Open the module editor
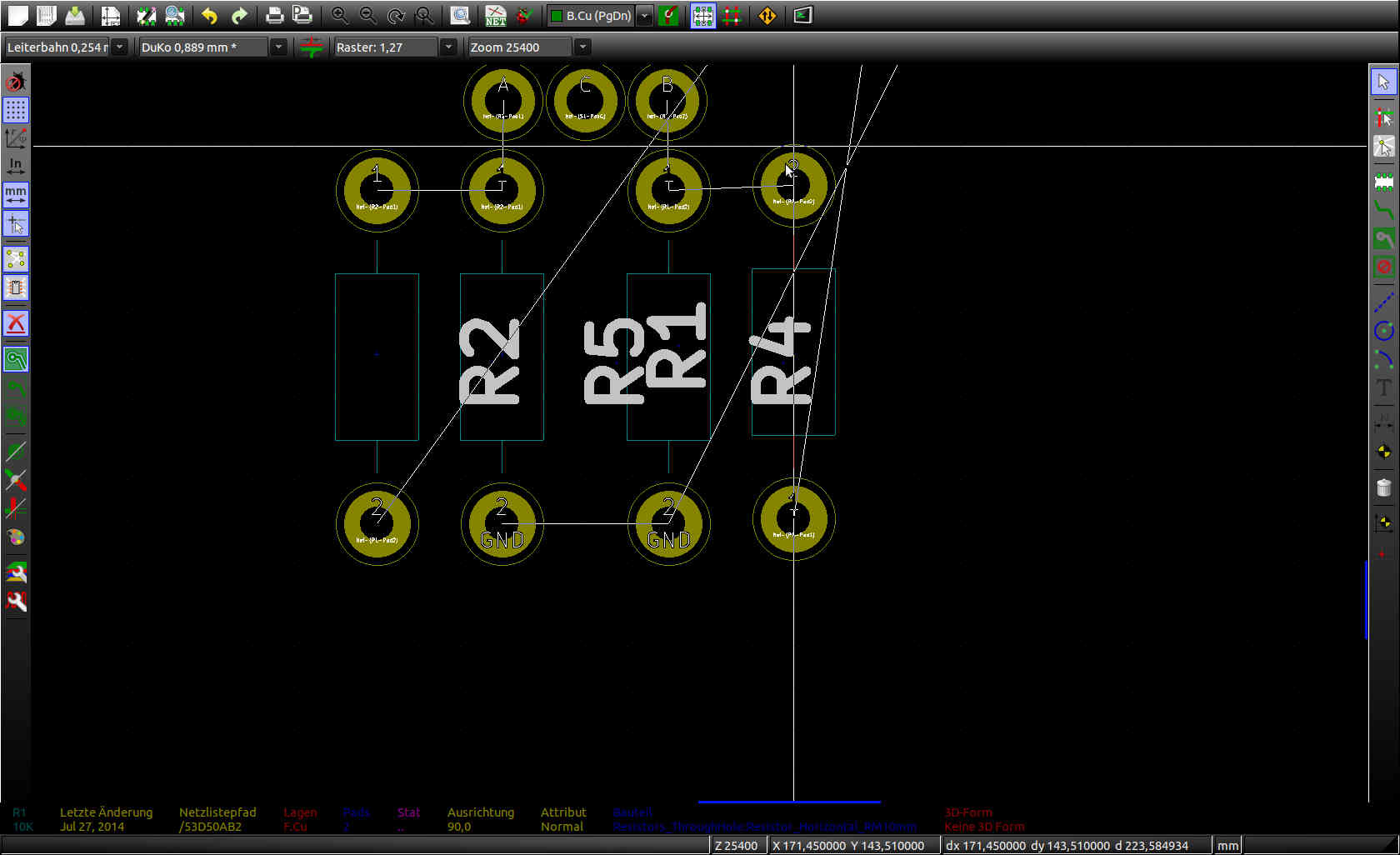The width and height of the screenshot is (1400, 855). (x=146, y=15)
